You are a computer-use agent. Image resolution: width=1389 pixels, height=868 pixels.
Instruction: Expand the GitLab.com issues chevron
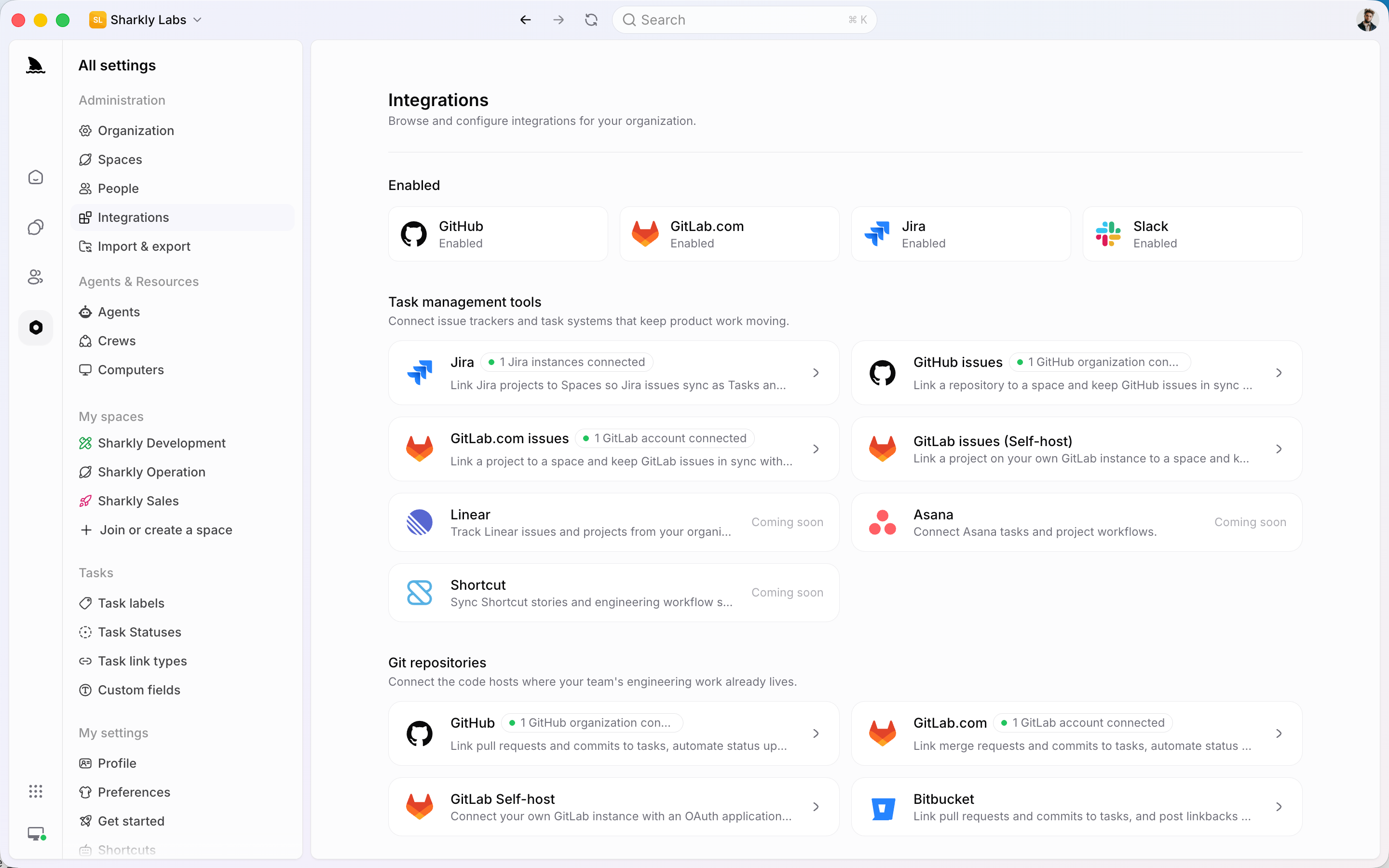816,449
